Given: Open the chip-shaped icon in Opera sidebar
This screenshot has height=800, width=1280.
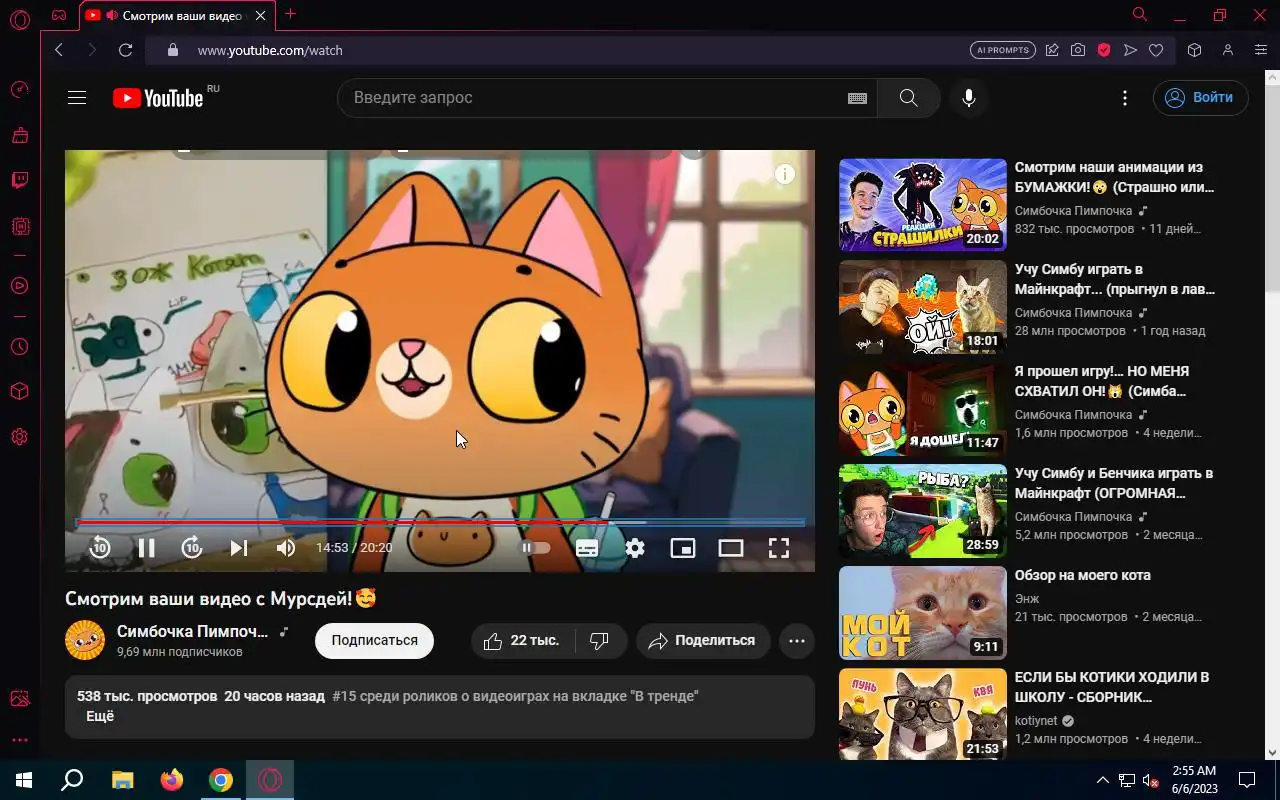Looking at the screenshot, I should pyautogui.click(x=19, y=227).
